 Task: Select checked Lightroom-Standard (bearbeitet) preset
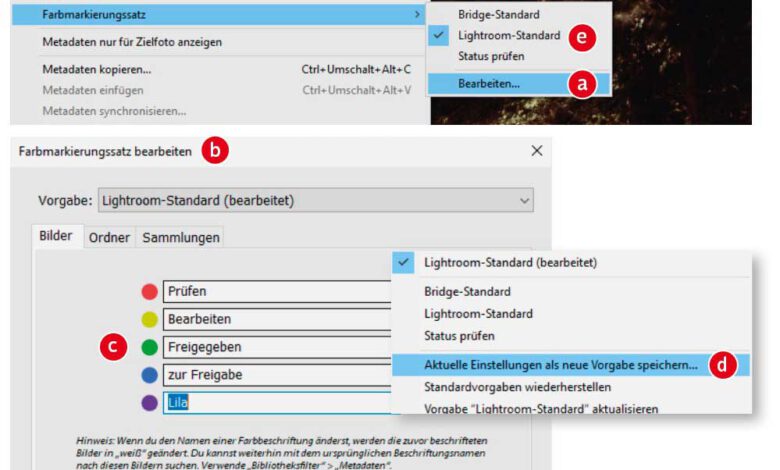[571, 263]
